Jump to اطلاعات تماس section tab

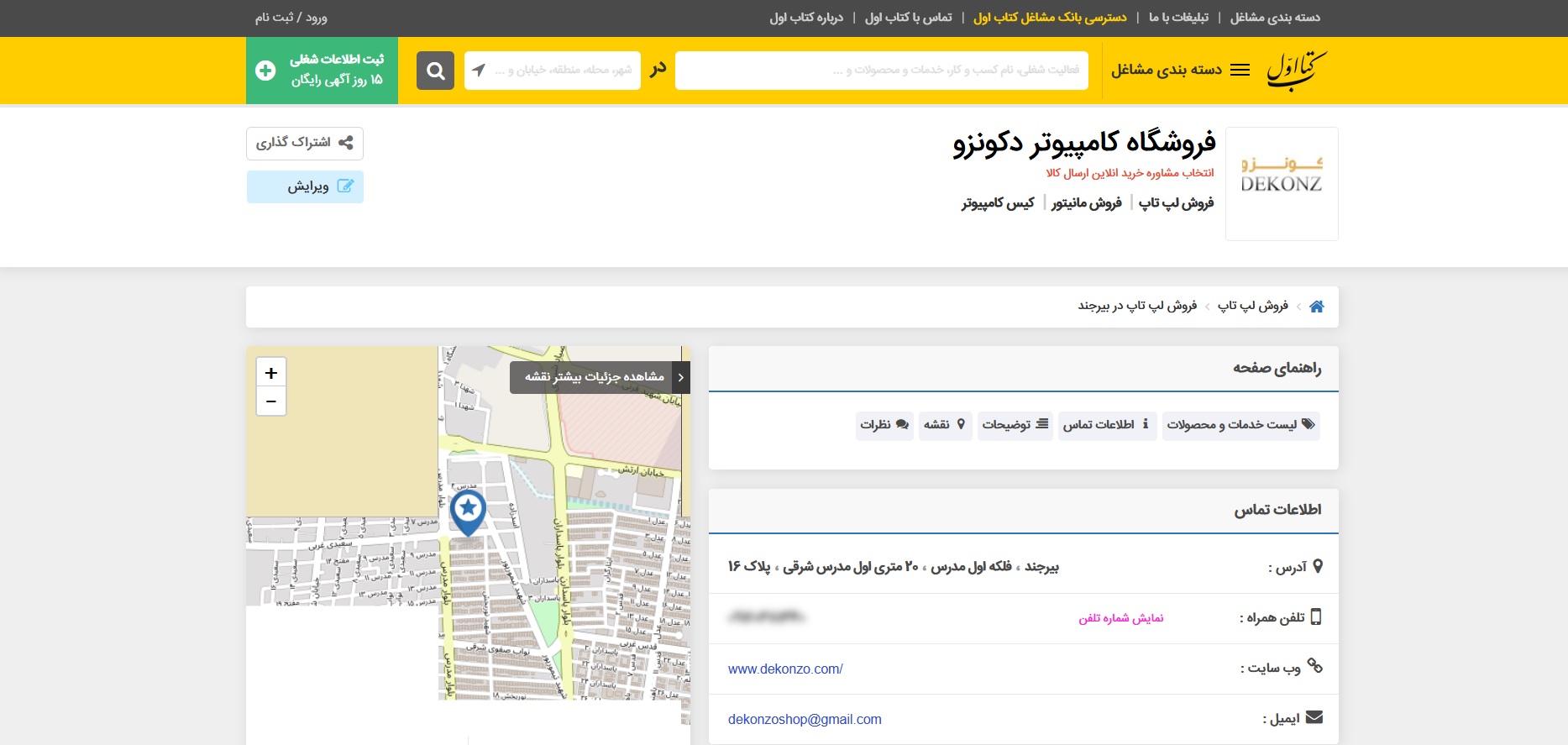(x=1107, y=425)
